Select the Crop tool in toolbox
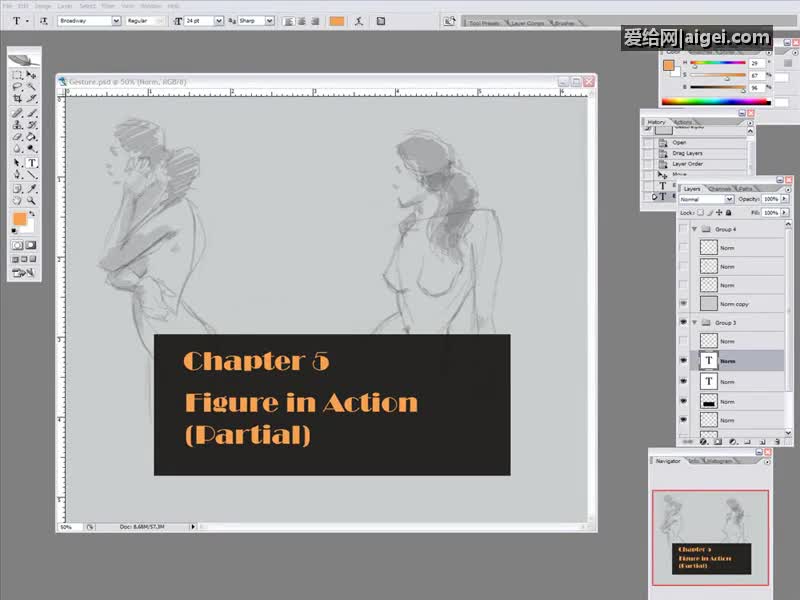 [x=18, y=98]
